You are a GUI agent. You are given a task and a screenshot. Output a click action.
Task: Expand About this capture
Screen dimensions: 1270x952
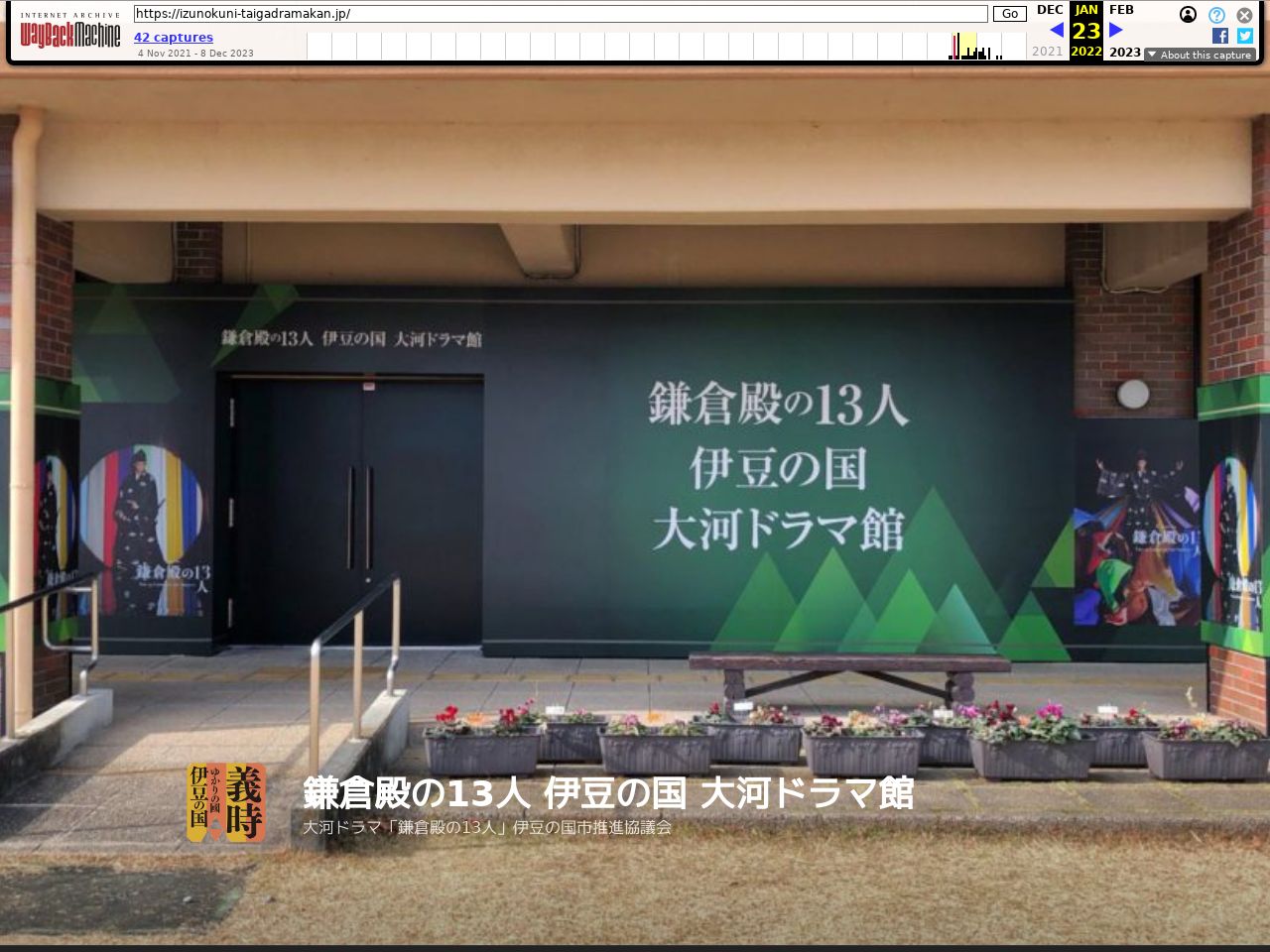(x=1200, y=55)
